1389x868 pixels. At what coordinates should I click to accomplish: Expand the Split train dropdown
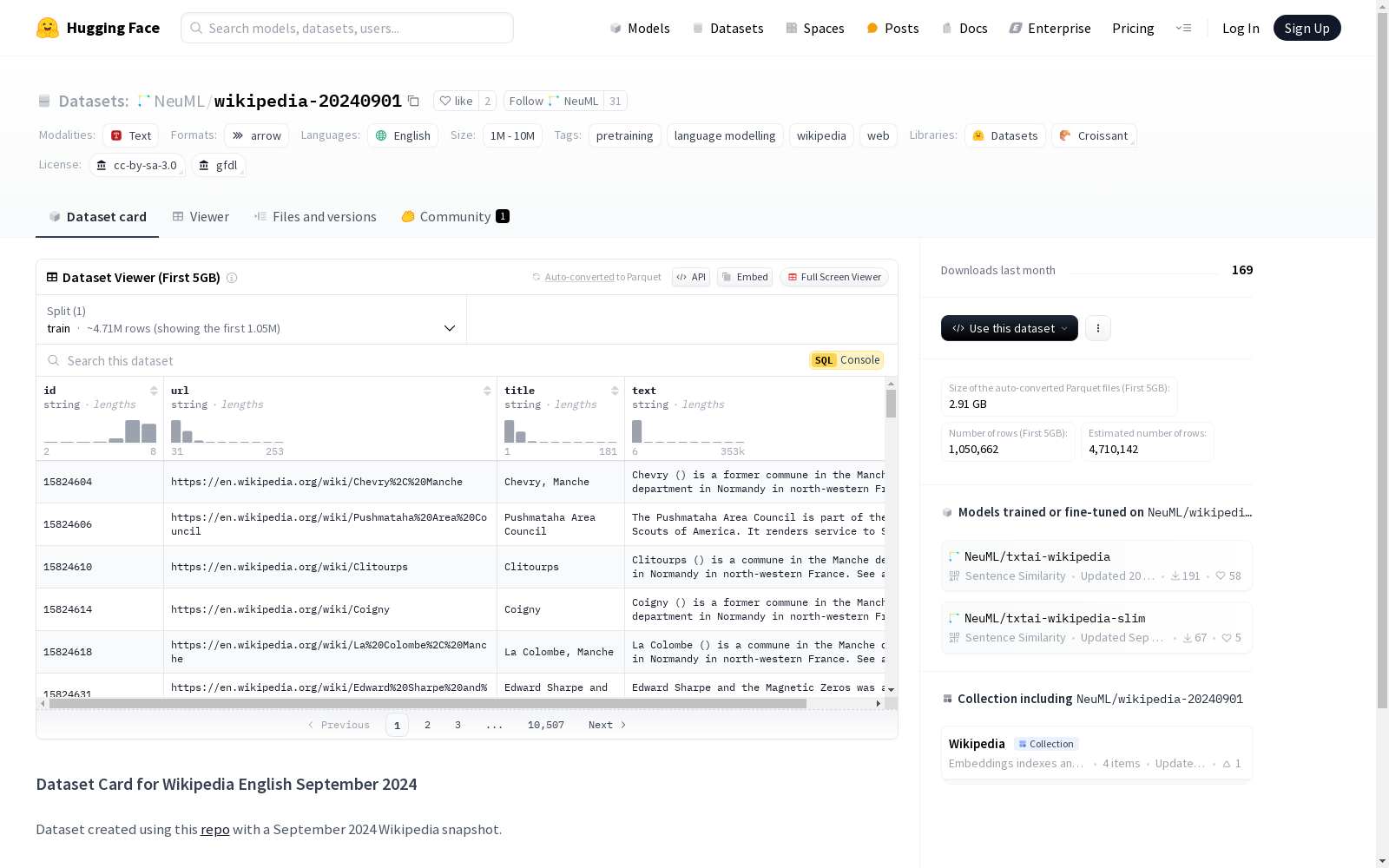251,319
